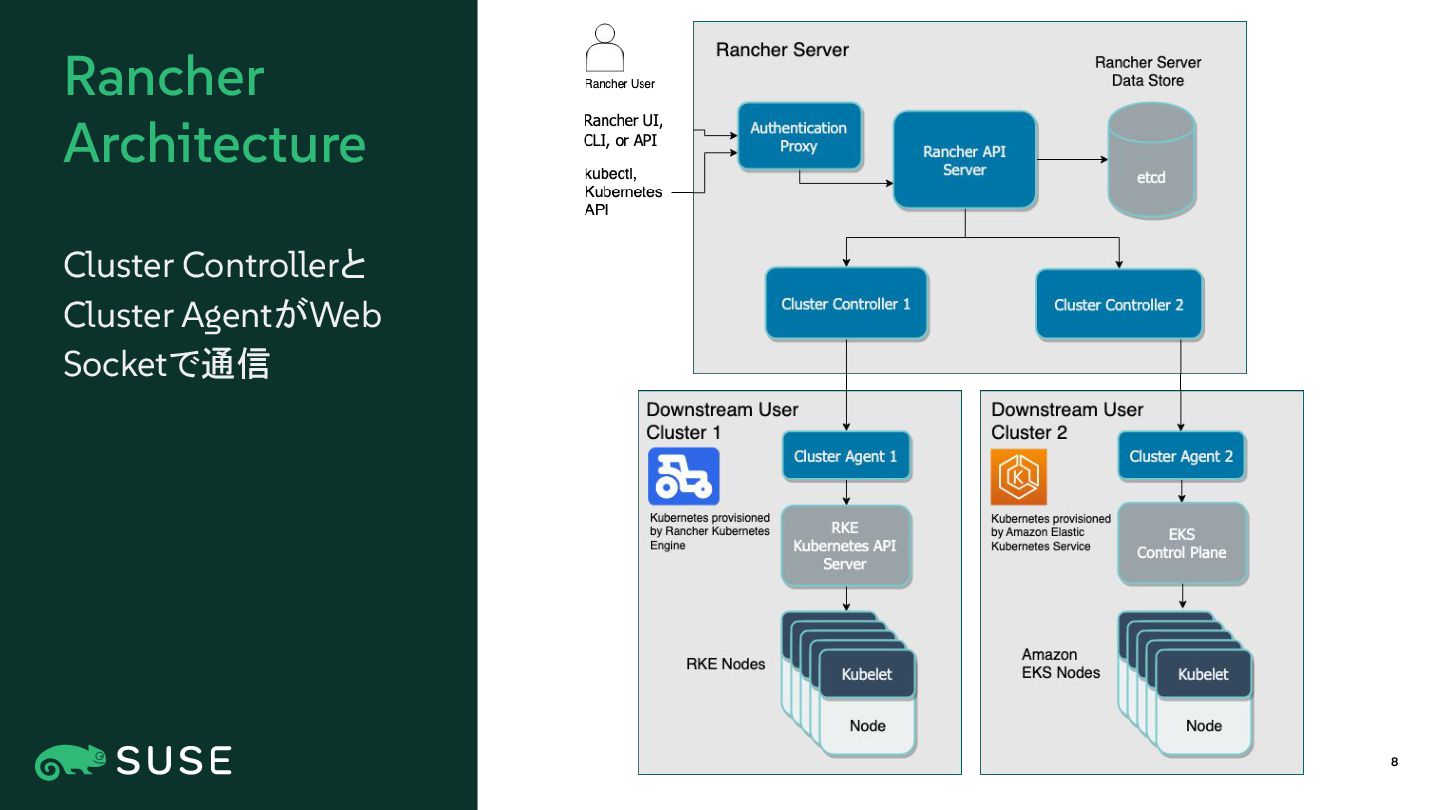
Task: Select the "kubectl, Kubernetes API" text
Action: (623, 192)
